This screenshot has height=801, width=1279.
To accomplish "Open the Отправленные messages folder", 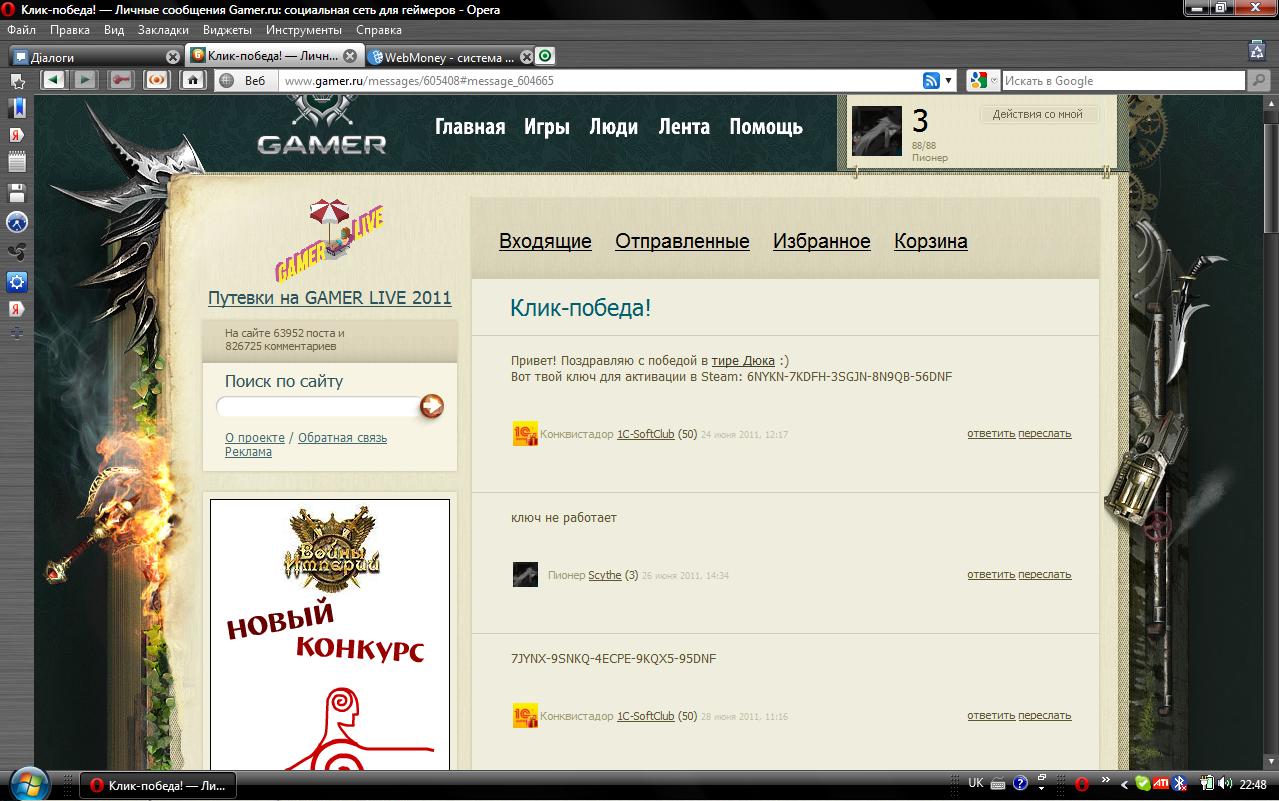I will point(682,241).
